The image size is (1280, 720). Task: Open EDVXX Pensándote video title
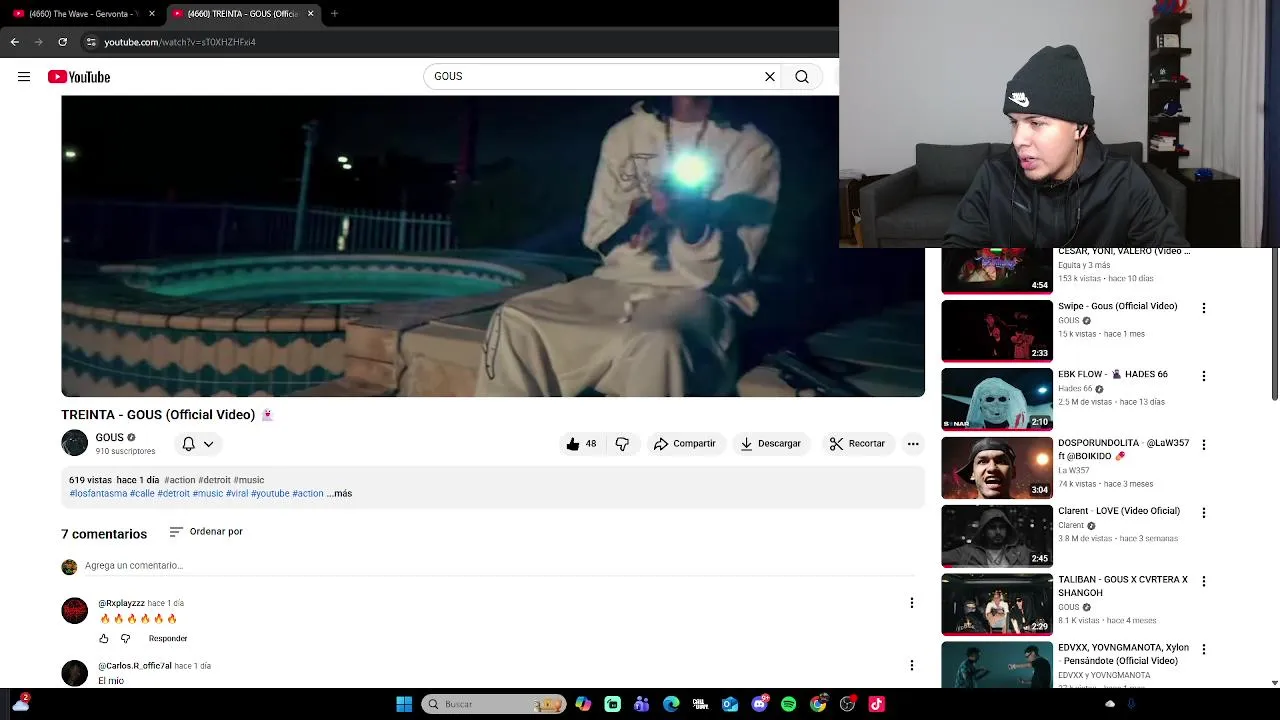point(1124,654)
